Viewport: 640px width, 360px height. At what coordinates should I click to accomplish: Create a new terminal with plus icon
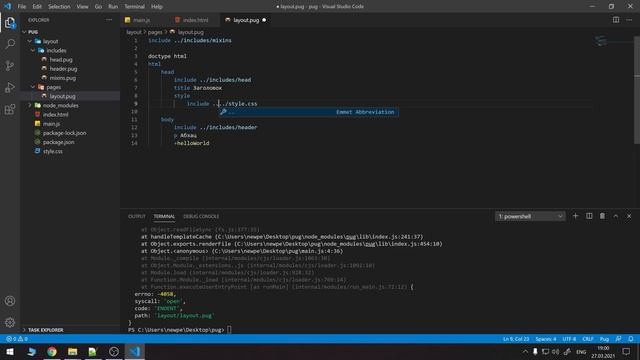(576, 216)
